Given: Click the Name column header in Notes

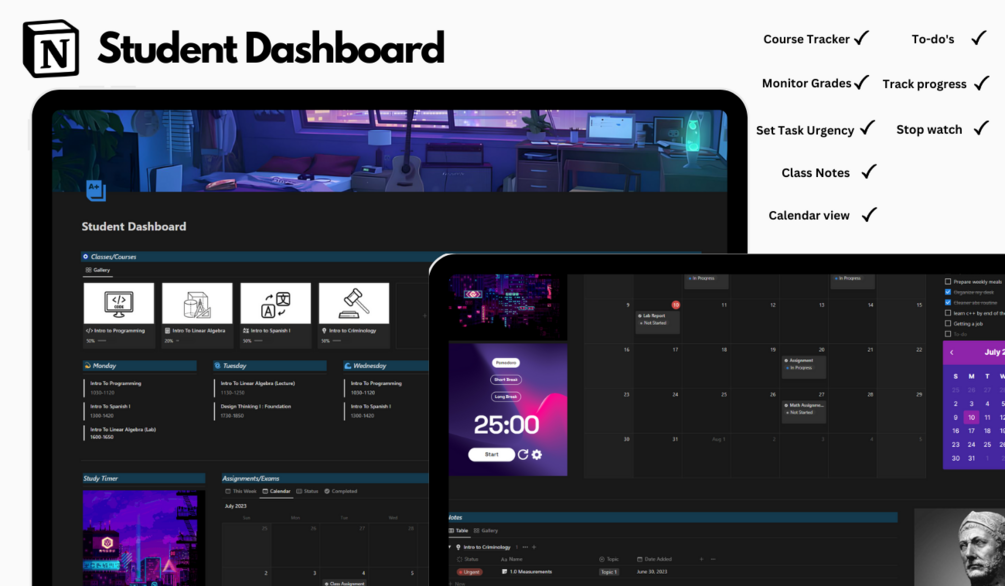Looking at the screenshot, I should point(511,559).
